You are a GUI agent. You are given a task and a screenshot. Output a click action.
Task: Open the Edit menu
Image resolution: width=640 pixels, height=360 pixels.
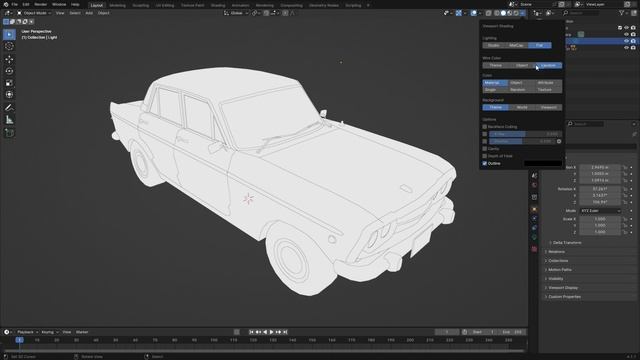[26, 4]
